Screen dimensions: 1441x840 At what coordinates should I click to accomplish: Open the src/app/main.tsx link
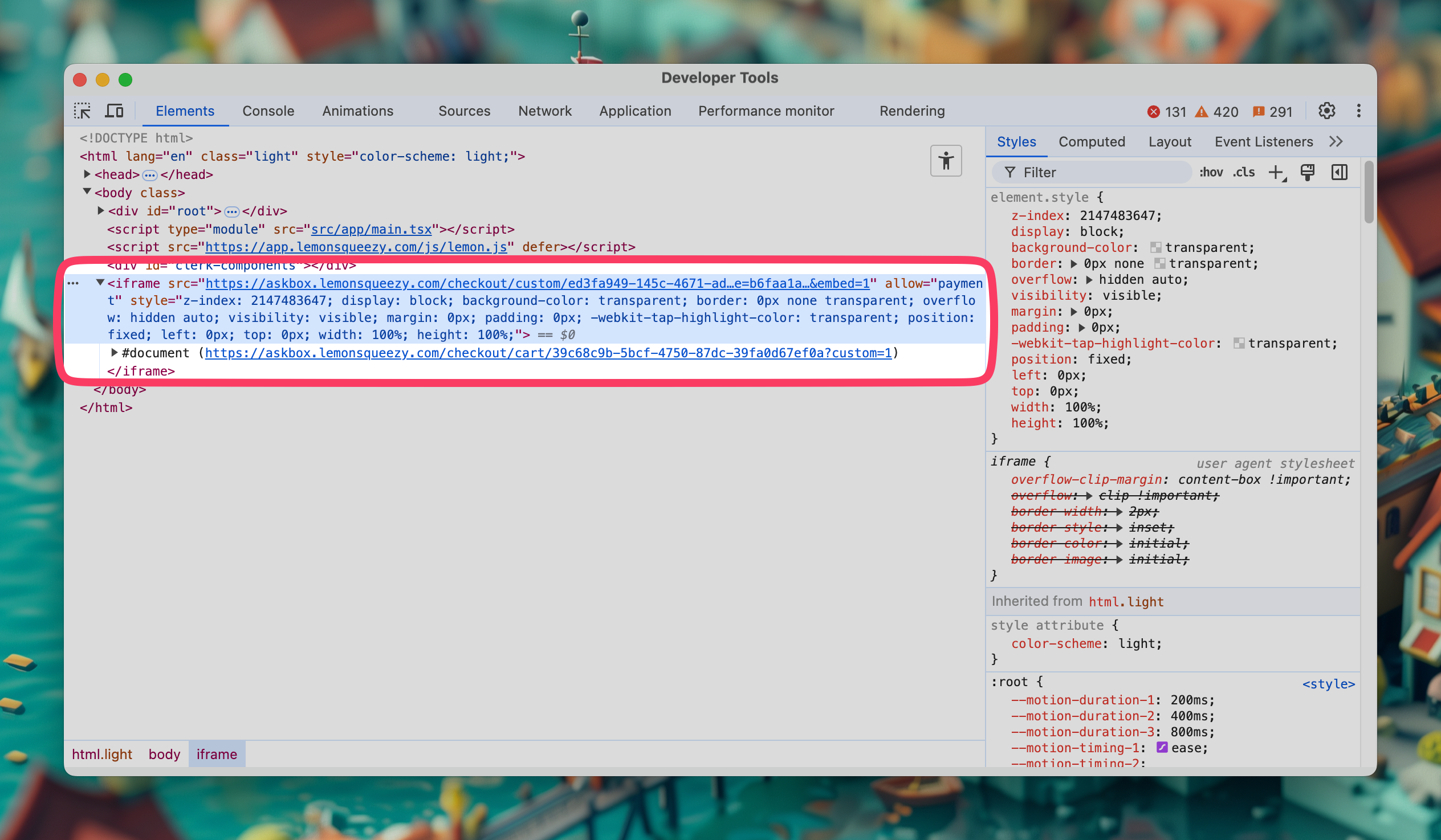click(371, 229)
